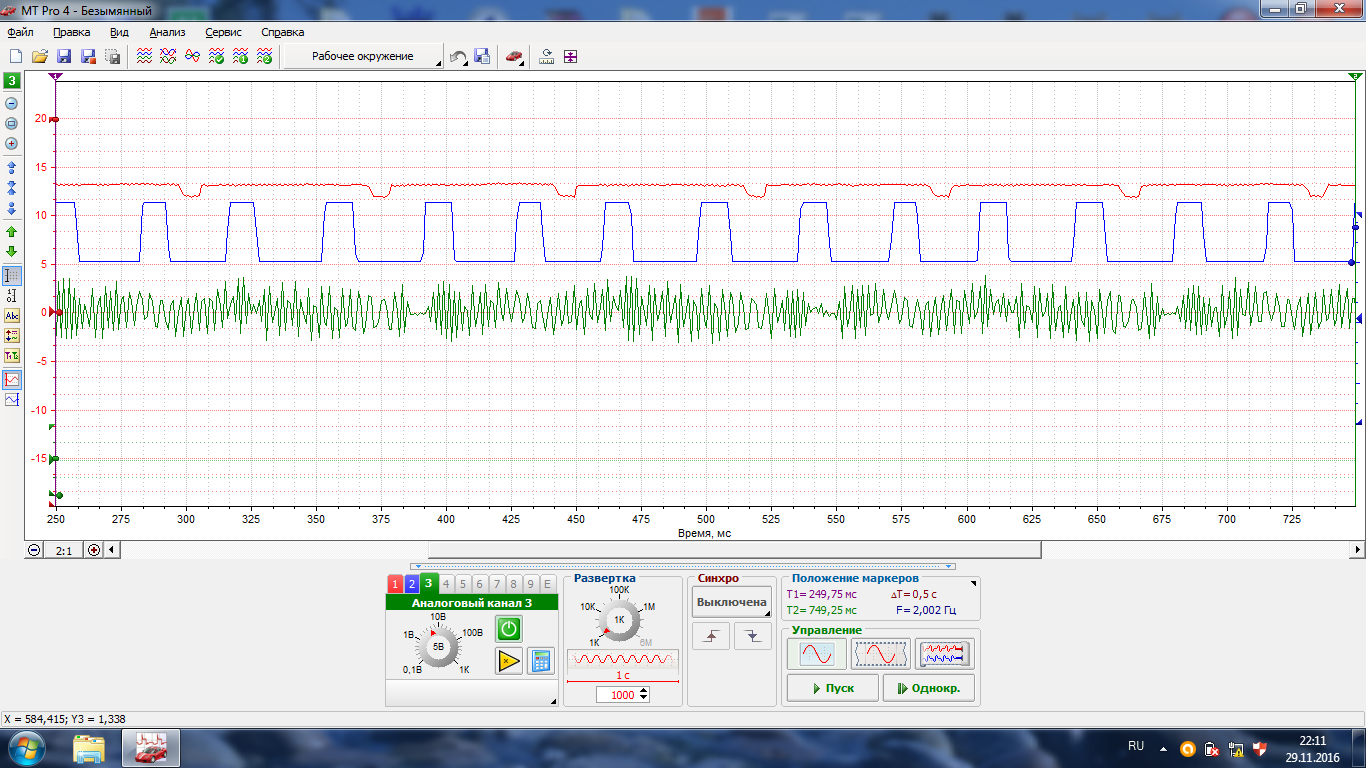1366x768 pixels.
Task: Click the blue floppy save icon
Action: 64,57
